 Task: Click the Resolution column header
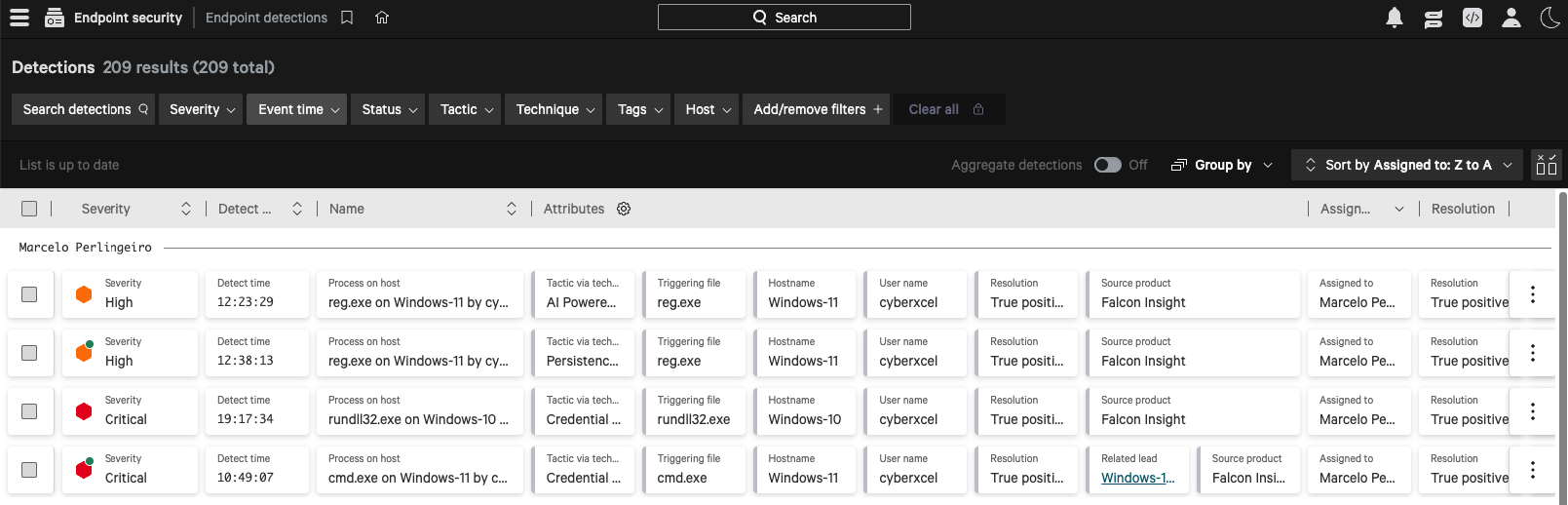[x=1463, y=209]
